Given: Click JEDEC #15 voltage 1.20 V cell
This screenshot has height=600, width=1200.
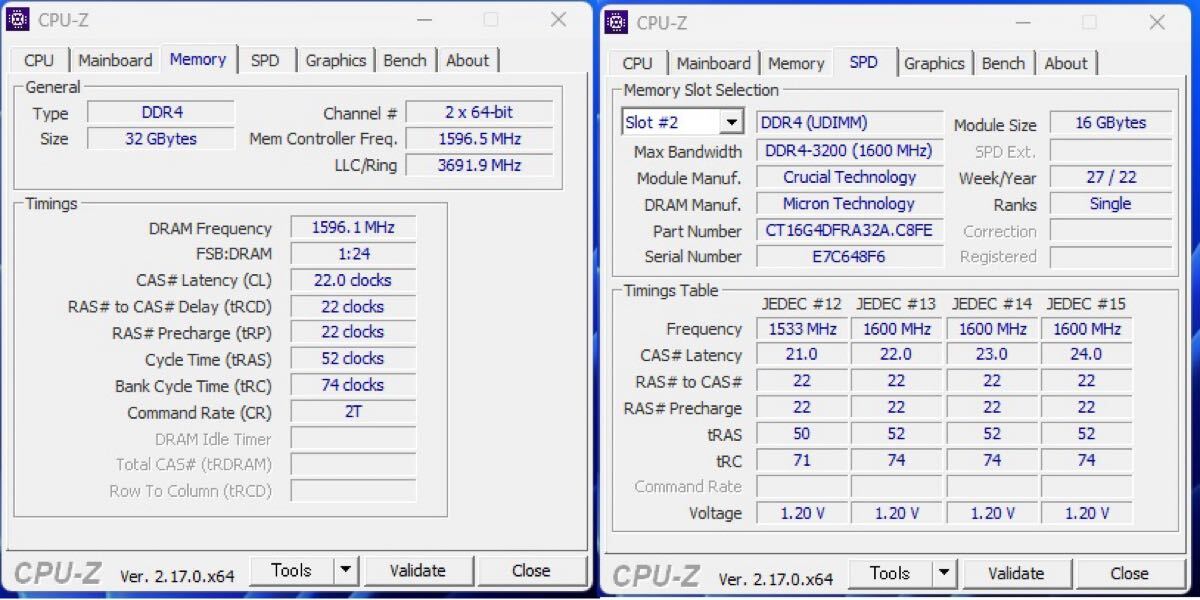Looking at the screenshot, I should [1086, 513].
